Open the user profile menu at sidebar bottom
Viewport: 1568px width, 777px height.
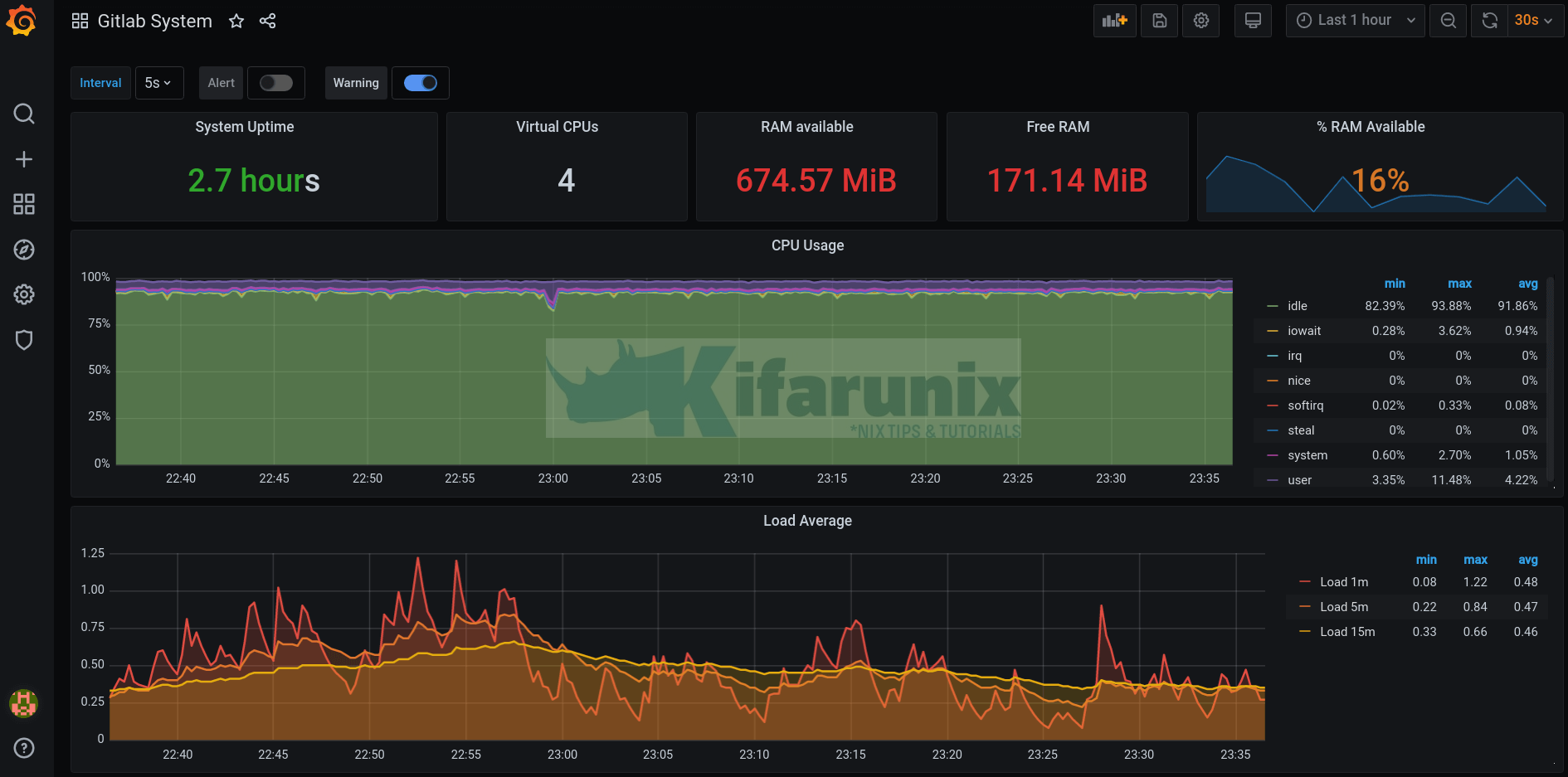[x=24, y=703]
